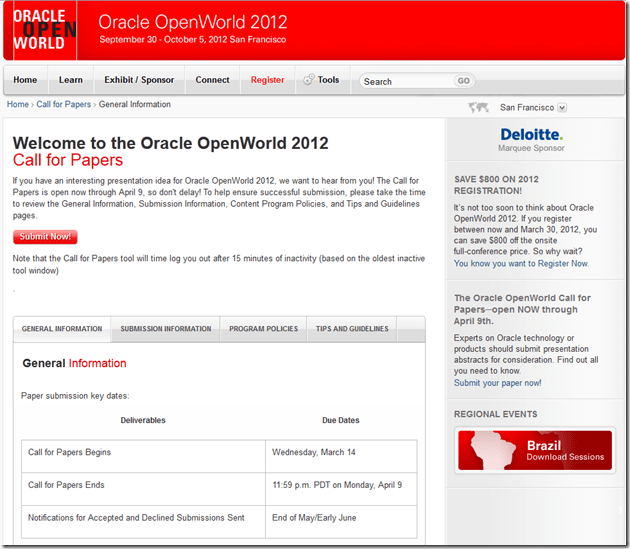This screenshot has height=549, width=630.
Task: Click the world map icon
Action: click(x=481, y=108)
